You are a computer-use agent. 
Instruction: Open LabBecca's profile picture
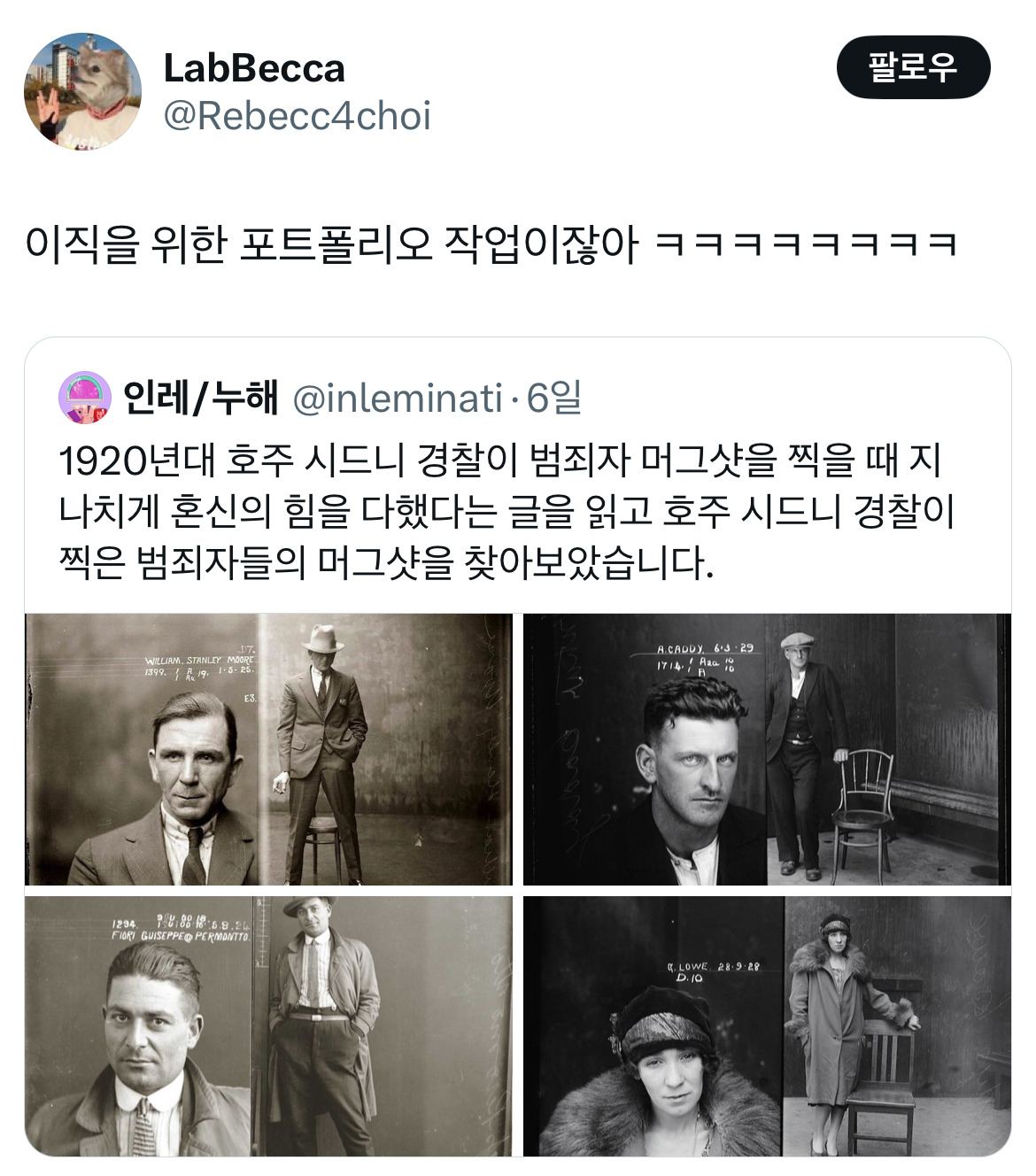(x=82, y=91)
